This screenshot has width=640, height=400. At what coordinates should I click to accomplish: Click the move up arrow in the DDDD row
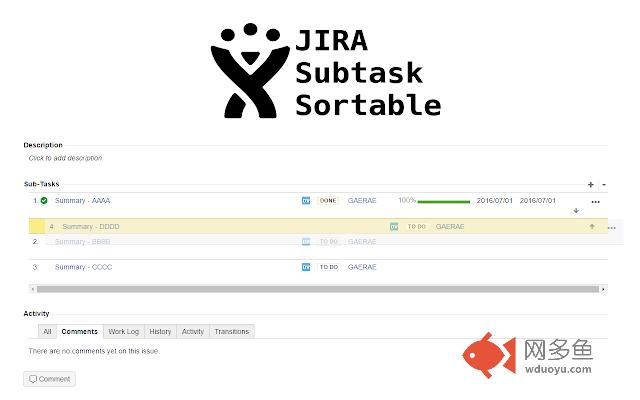pos(592,227)
